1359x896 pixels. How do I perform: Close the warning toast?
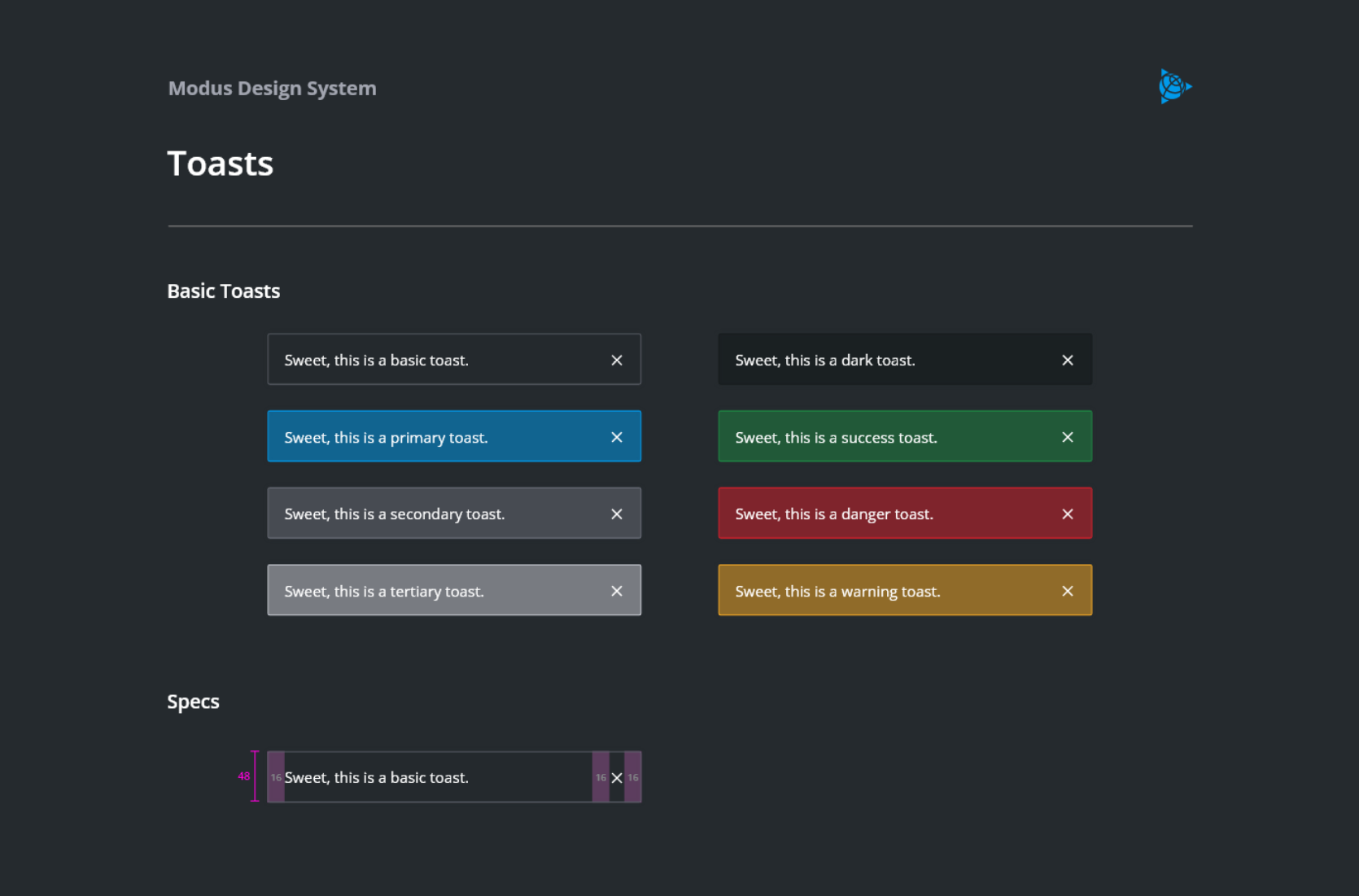click(x=1067, y=590)
